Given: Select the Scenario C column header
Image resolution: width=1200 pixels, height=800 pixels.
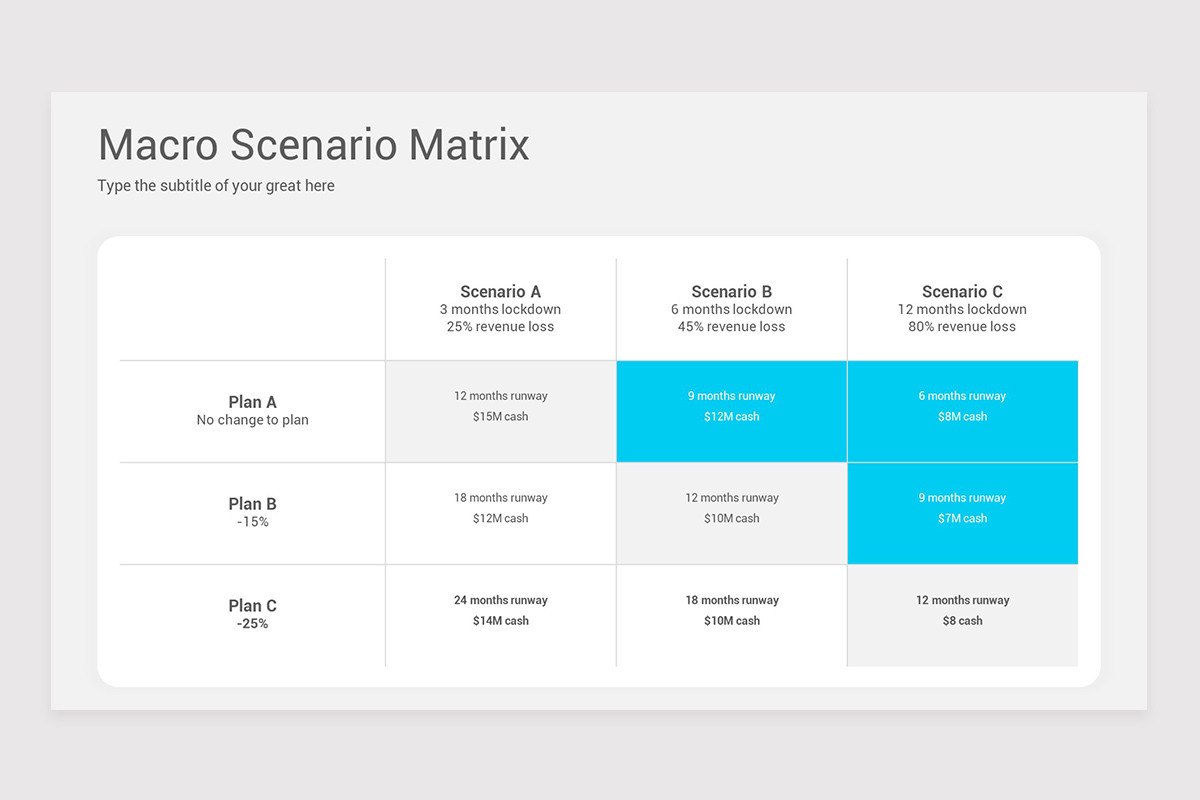Looking at the screenshot, I should [x=962, y=309].
